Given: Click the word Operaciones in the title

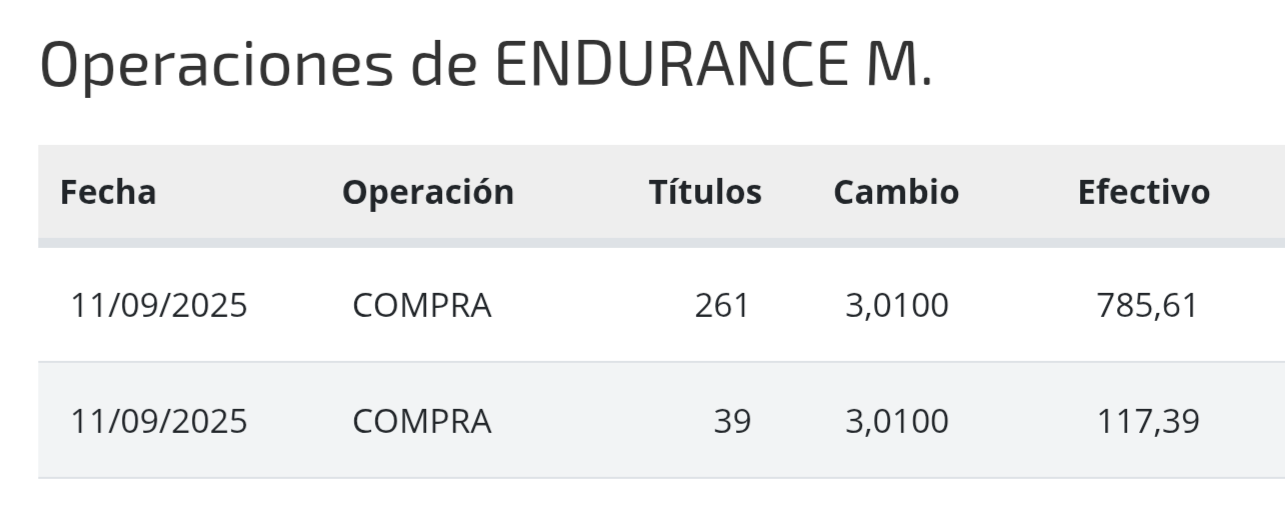Looking at the screenshot, I should coord(212,67).
